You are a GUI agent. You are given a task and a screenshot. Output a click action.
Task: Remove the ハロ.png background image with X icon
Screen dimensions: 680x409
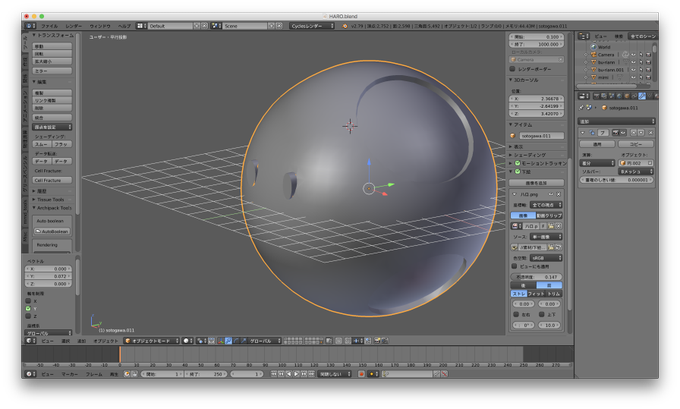click(x=559, y=194)
